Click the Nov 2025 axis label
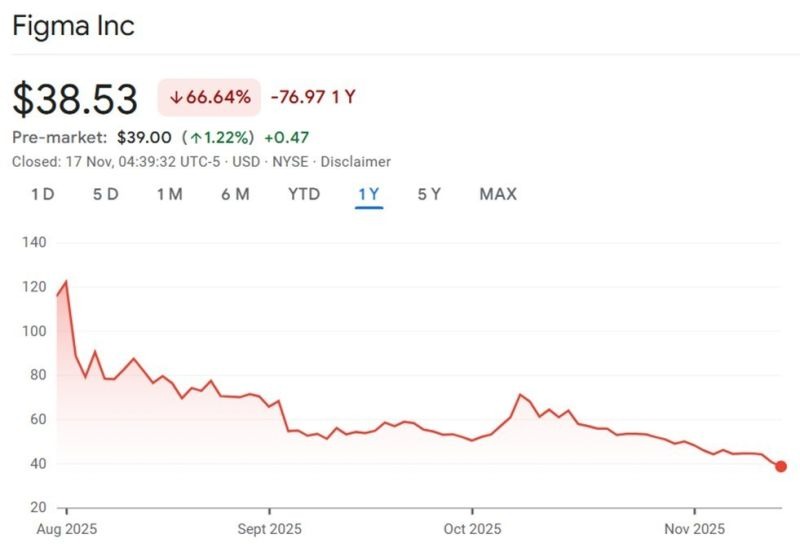Viewport: 800px width, 556px height. click(694, 527)
